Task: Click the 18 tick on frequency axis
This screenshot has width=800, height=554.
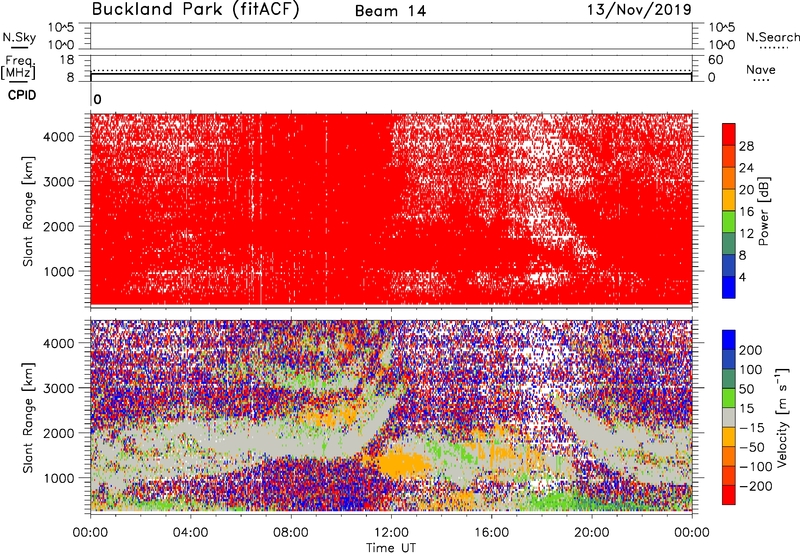Action: click(x=67, y=60)
